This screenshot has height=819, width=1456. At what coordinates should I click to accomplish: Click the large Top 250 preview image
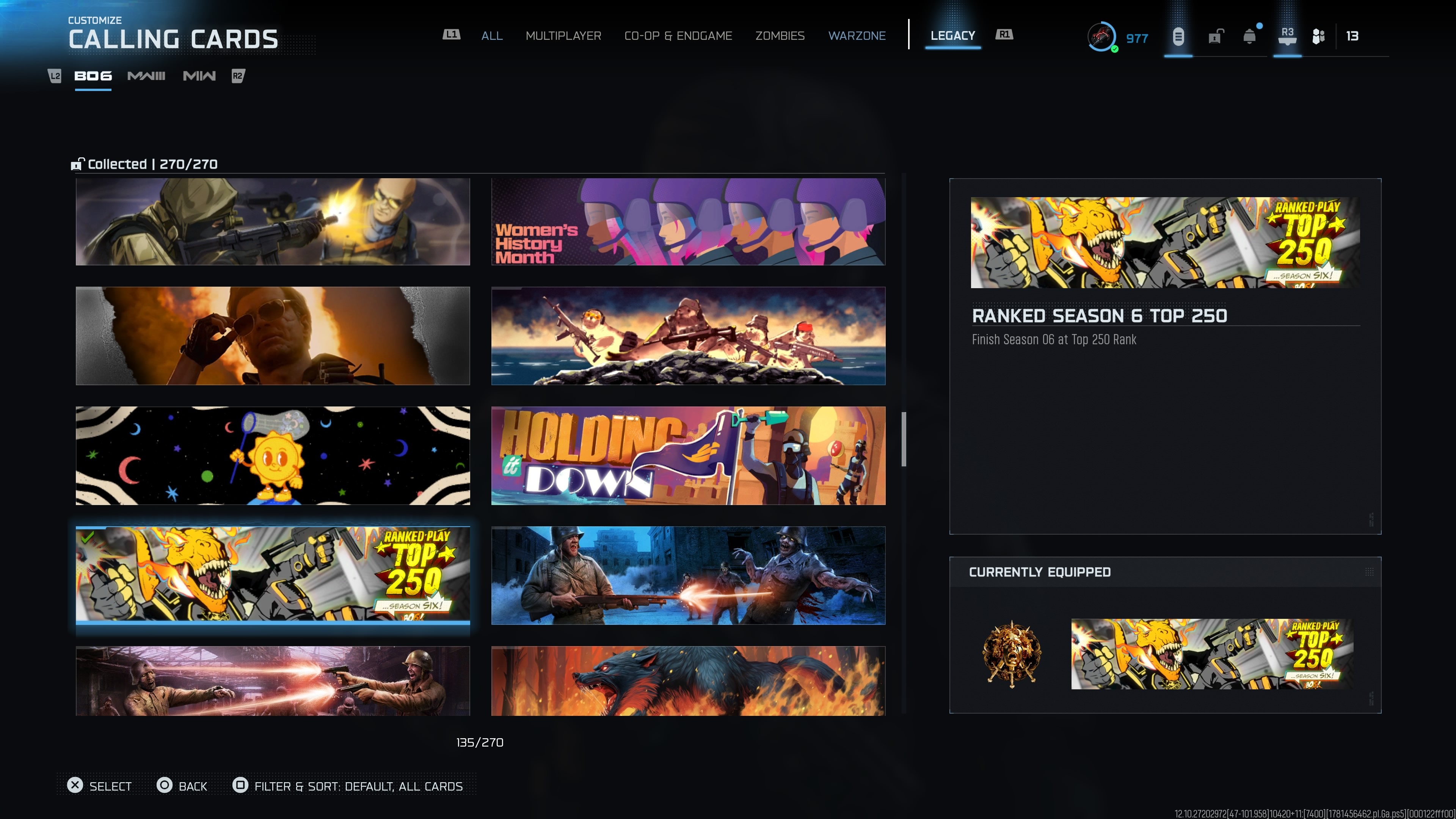click(x=1166, y=243)
